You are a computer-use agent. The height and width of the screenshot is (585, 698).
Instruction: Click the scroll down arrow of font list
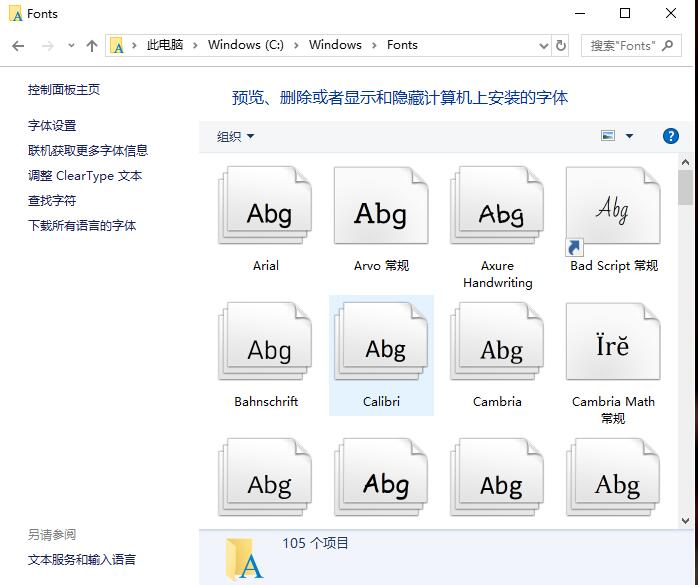coord(686,520)
